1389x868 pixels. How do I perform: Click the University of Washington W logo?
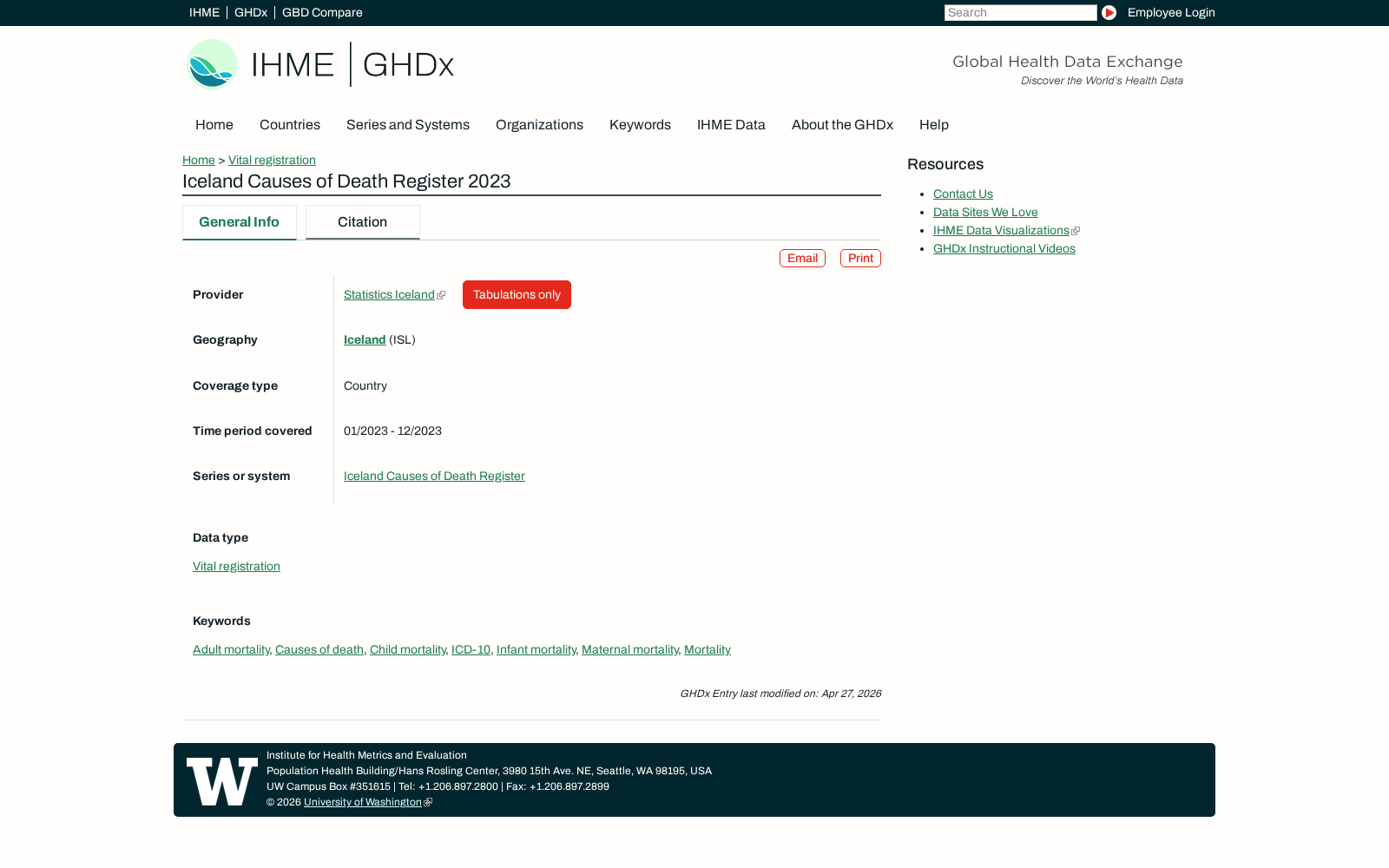(x=222, y=781)
